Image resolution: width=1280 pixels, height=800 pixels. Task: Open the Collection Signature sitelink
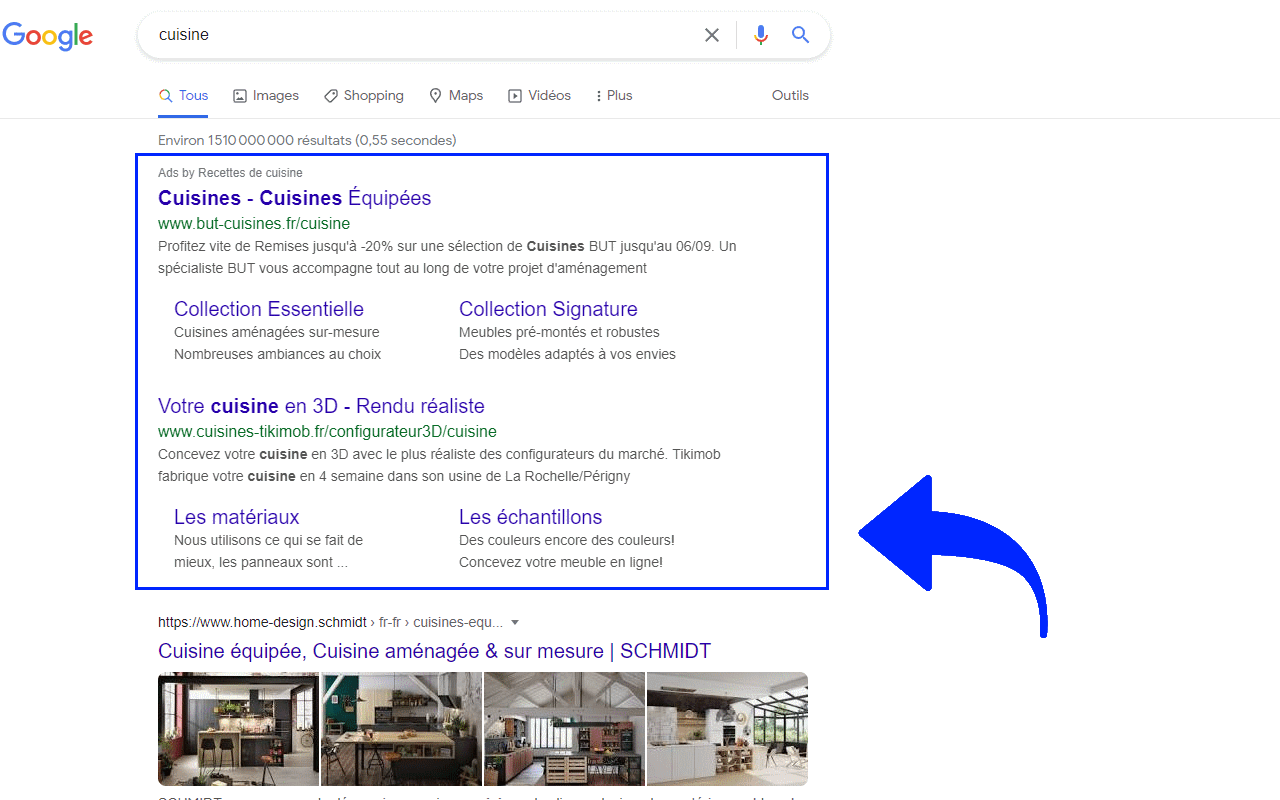(548, 309)
